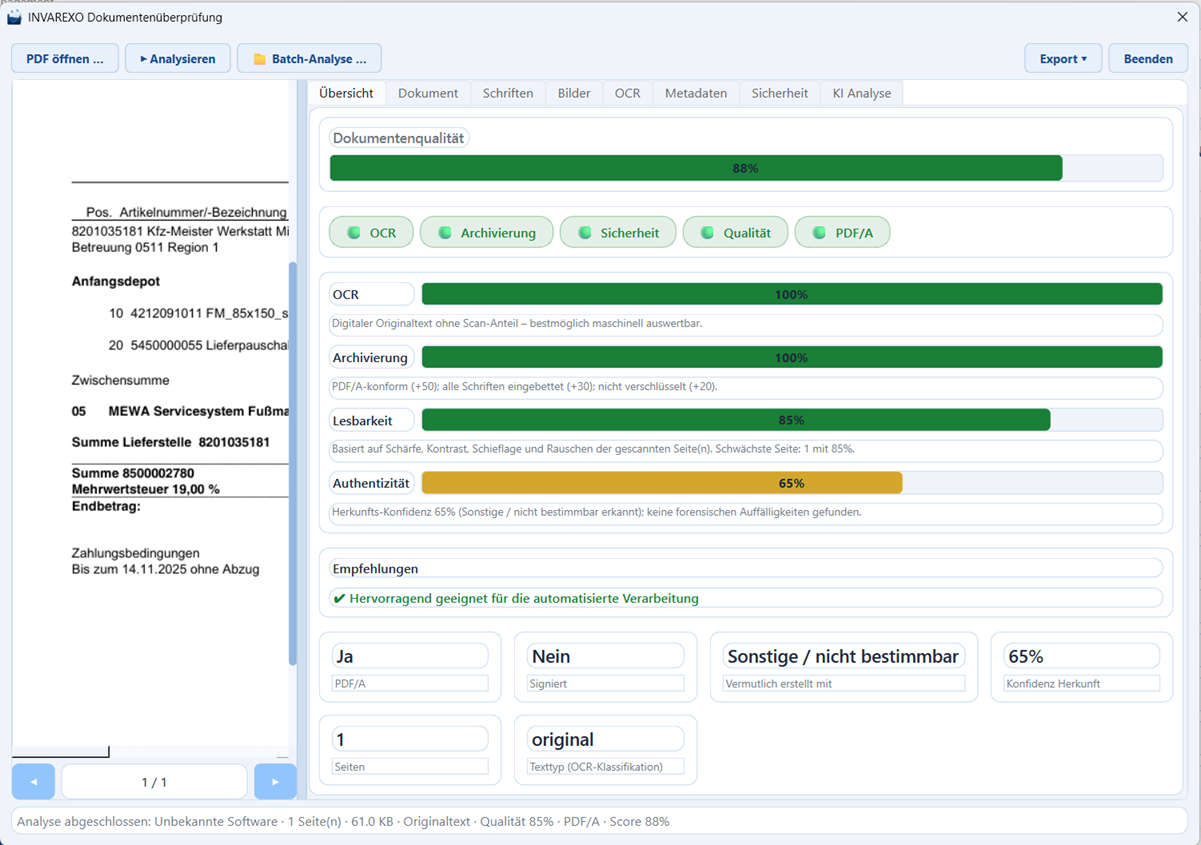Click the PDF/A status chip

(842, 233)
